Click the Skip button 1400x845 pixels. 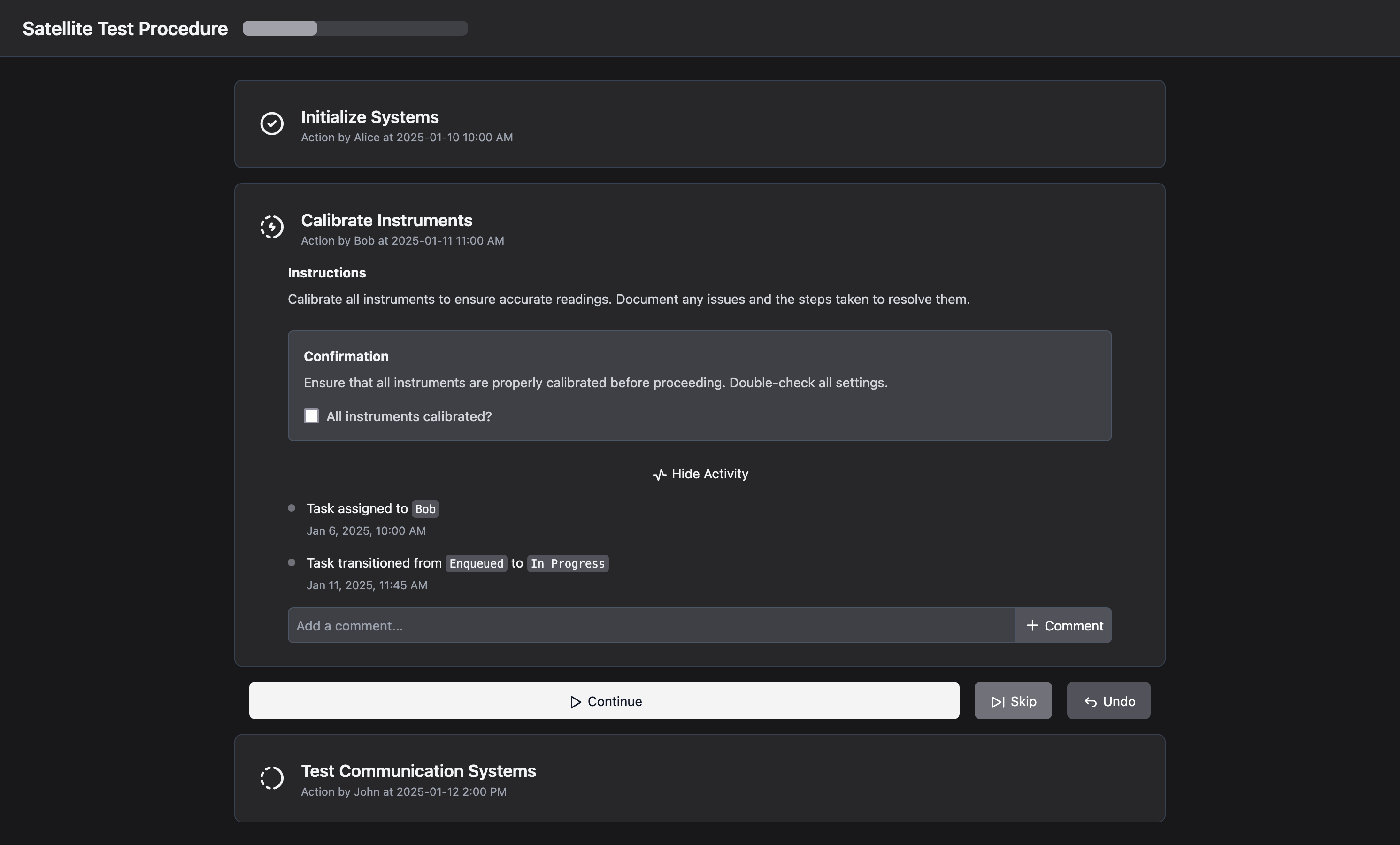1013,701
